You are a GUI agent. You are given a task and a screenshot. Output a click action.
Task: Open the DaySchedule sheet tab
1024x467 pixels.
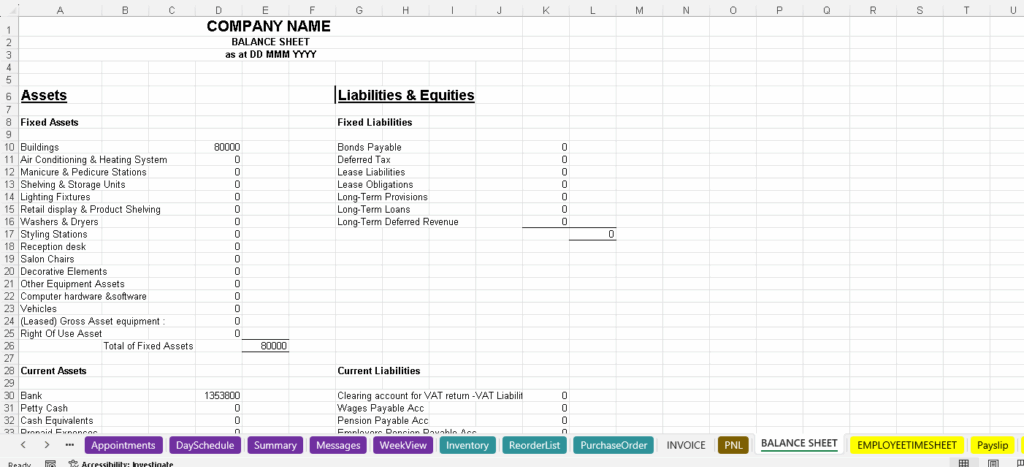(x=205, y=445)
